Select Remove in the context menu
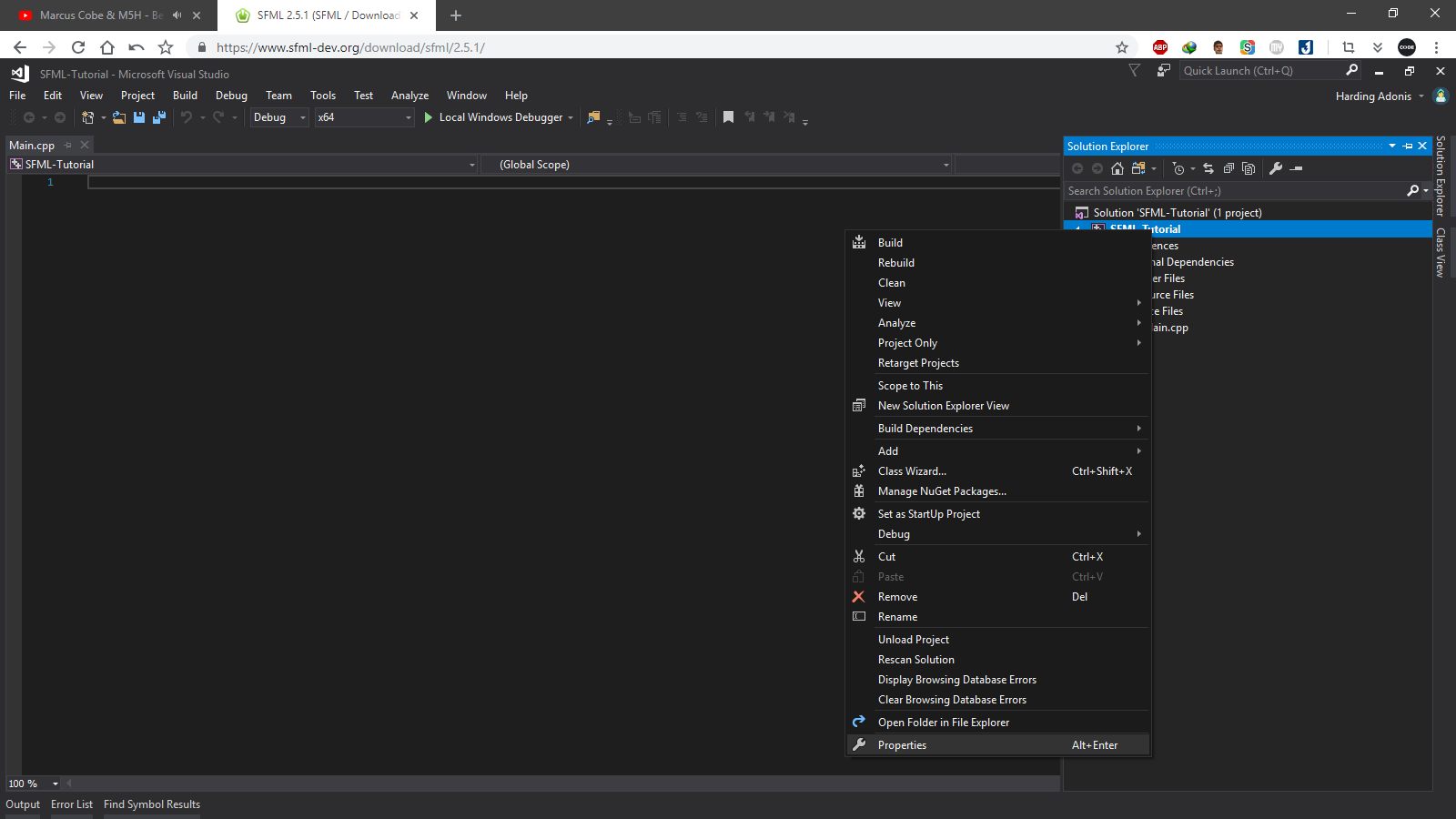1456x819 pixels. pos(999,597)
